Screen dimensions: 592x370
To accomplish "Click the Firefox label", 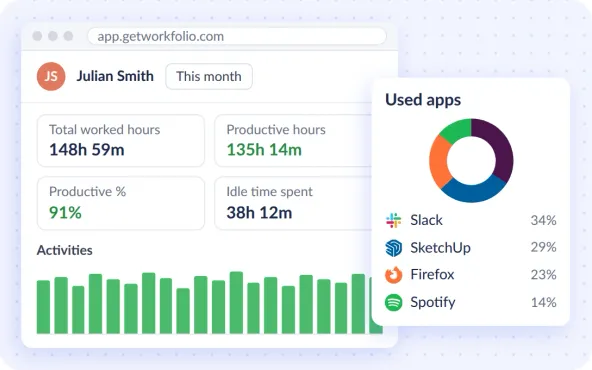I will pos(432,274).
